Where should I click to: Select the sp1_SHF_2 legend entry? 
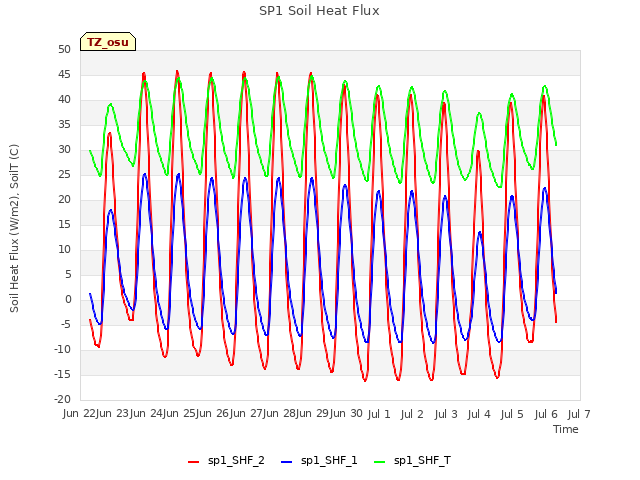pyautogui.click(x=226, y=461)
